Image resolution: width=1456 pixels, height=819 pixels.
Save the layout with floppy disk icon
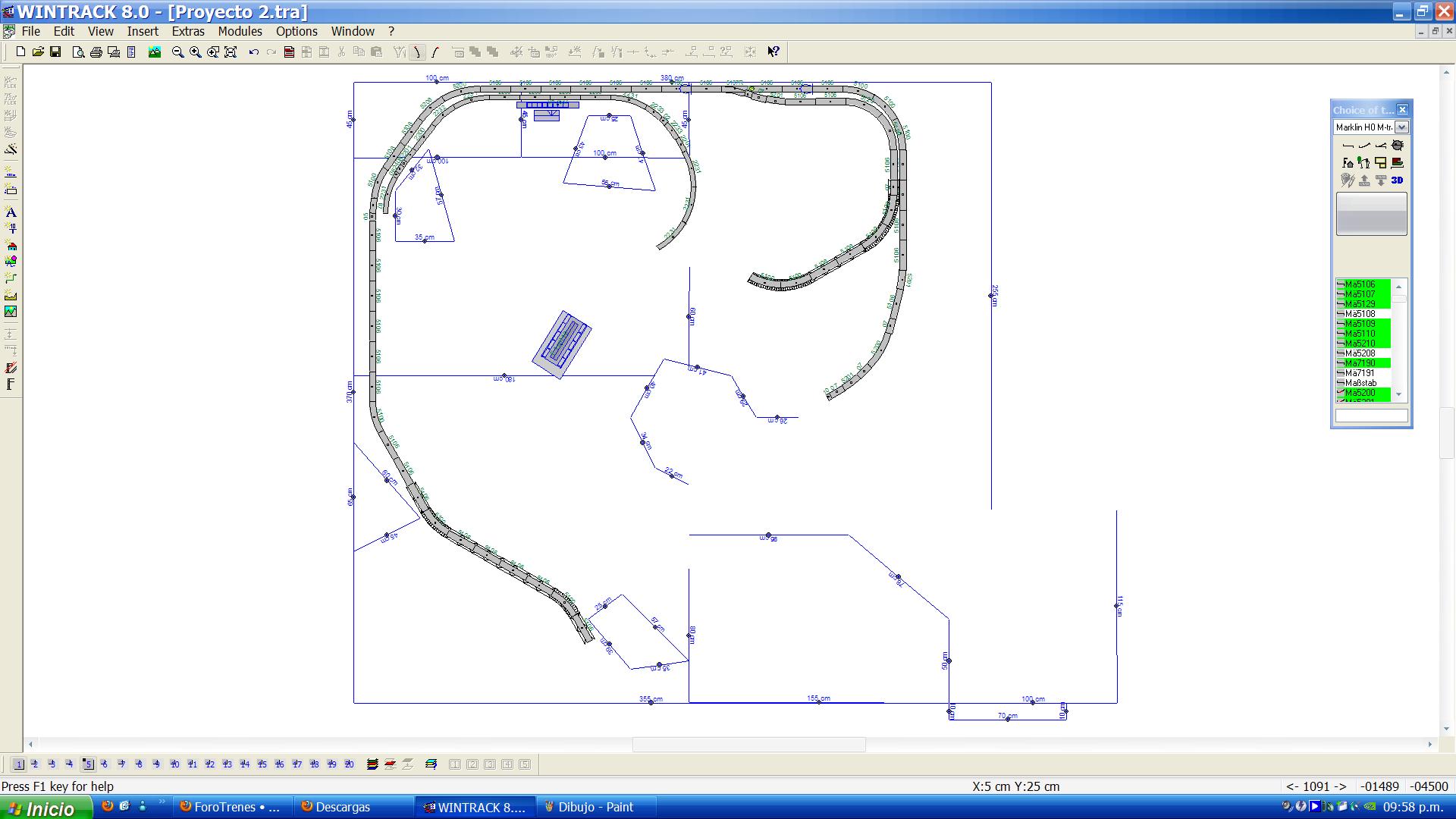[55, 52]
